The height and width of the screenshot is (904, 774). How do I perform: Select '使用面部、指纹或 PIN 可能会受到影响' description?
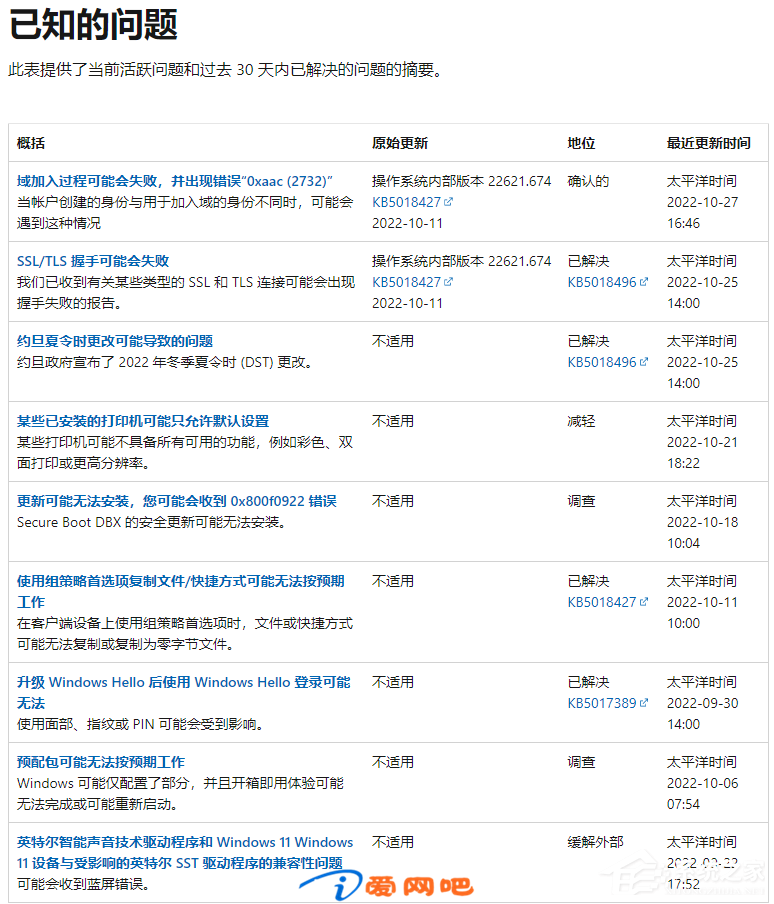tap(141, 724)
